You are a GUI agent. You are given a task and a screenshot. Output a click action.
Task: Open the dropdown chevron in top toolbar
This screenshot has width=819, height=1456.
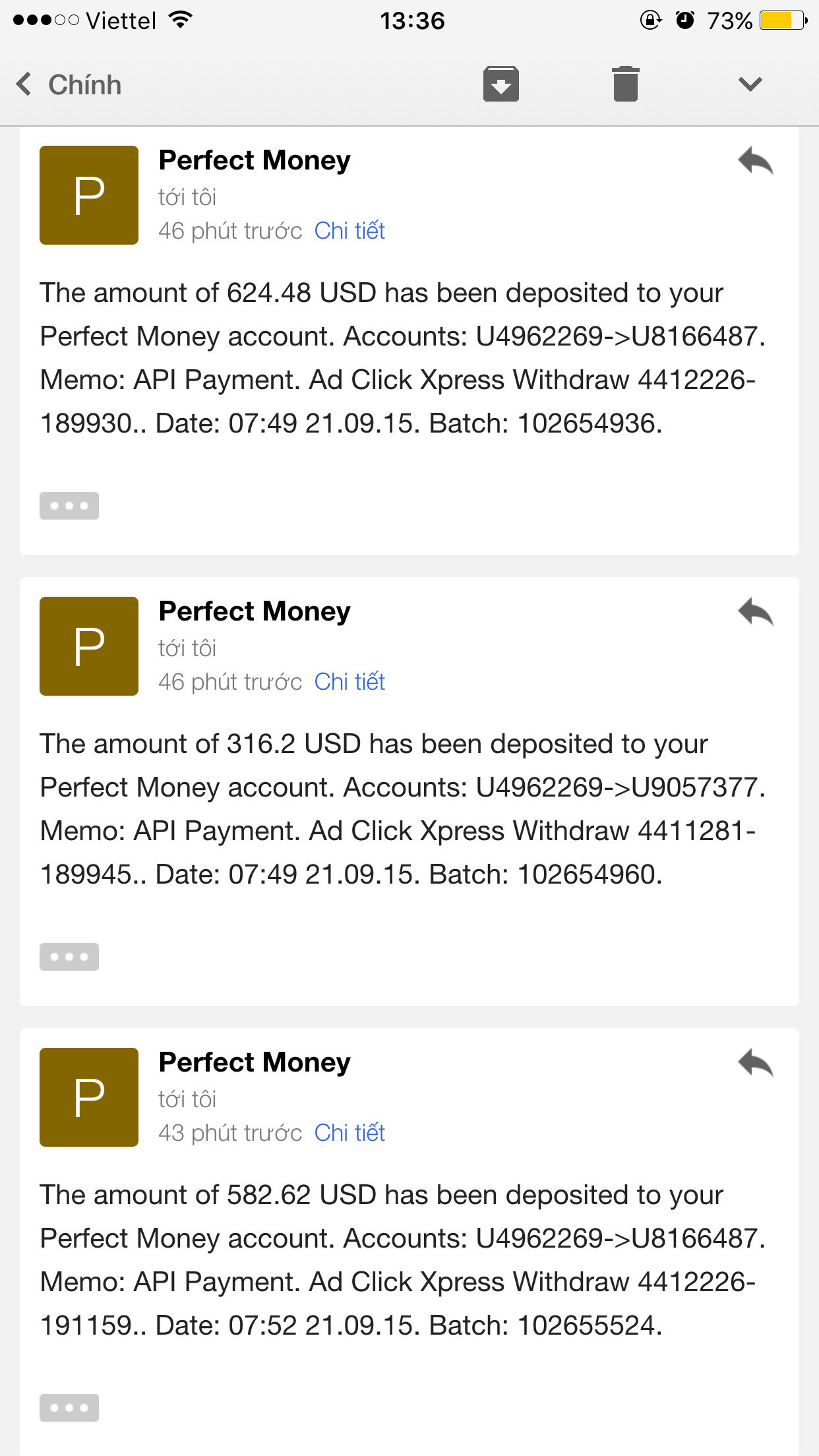[x=750, y=84]
